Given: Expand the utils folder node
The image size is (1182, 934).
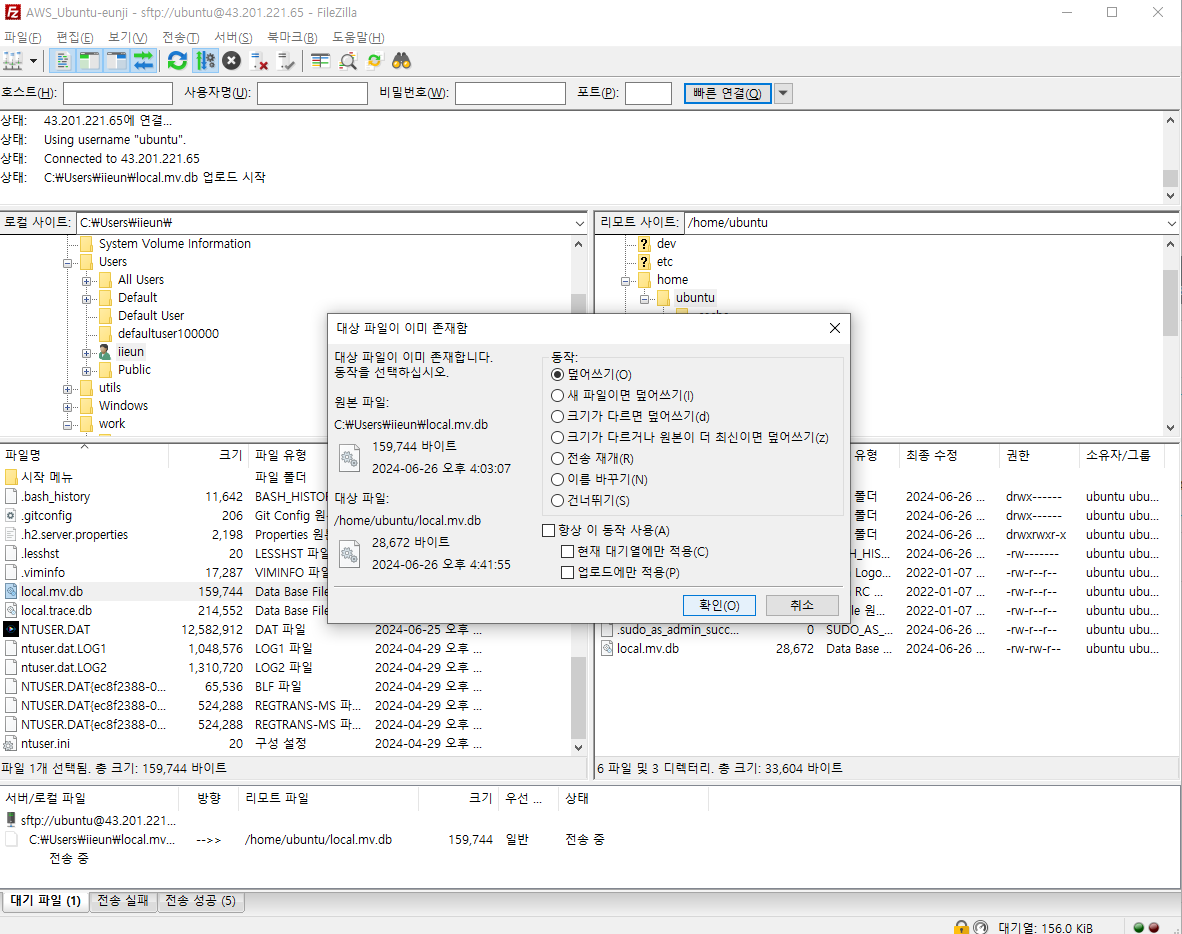Looking at the screenshot, I should tap(67, 389).
